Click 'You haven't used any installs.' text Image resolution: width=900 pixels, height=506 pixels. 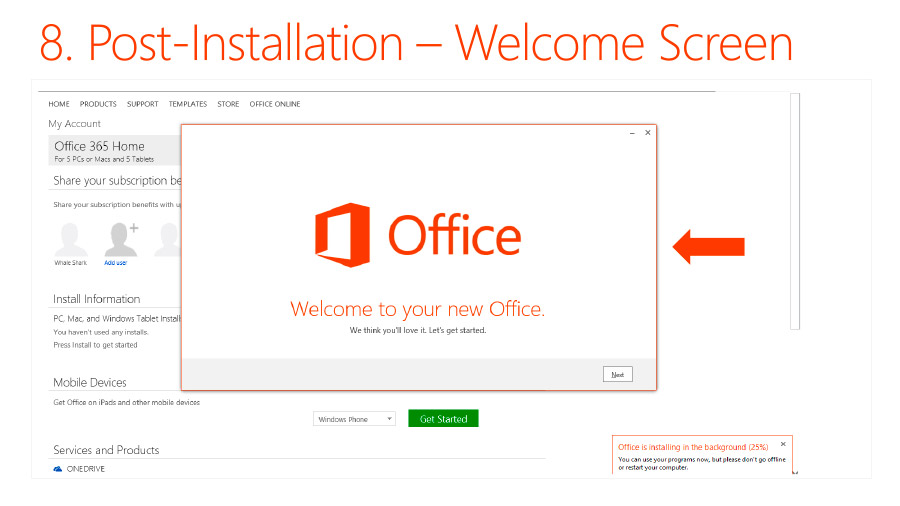click(x=101, y=332)
